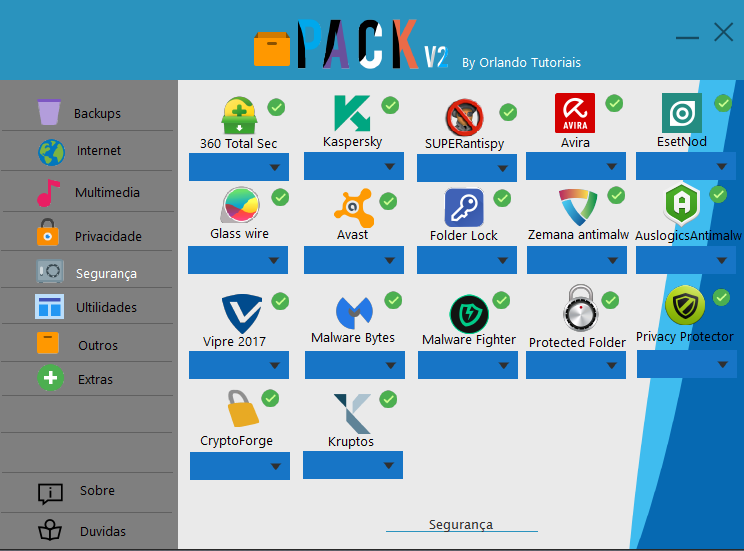The height and width of the screenshot is (551, 744).
Task: Click the Vipre 2017 icon
Action: point(242,314)
